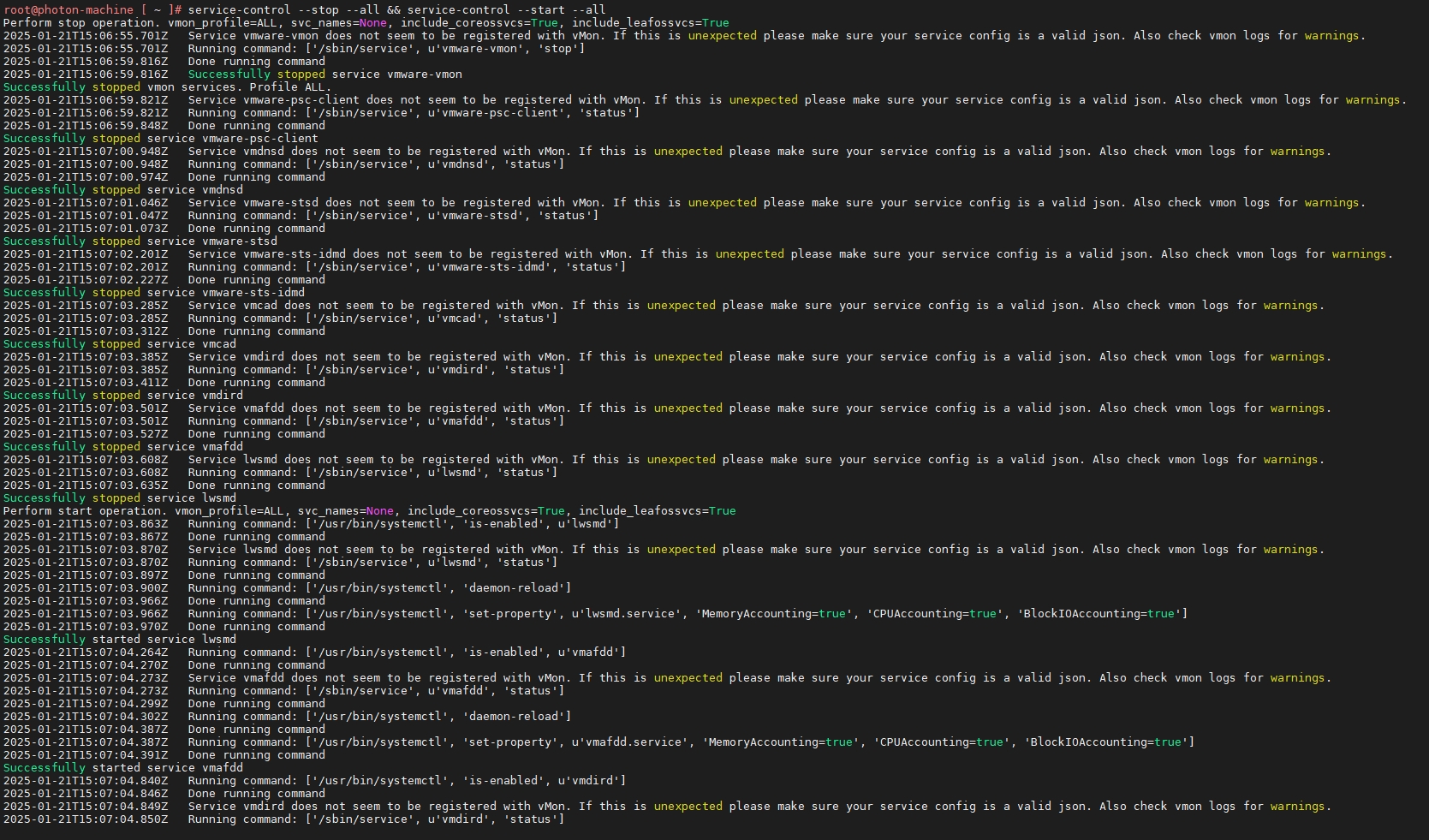1429x840 pixels.
Task: Click 'Successfully stopped service vmware-stsd' message
Action: (140, 241)
